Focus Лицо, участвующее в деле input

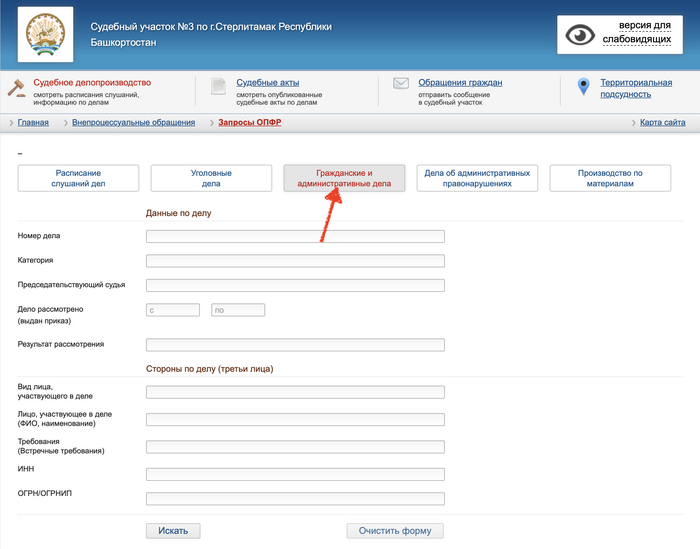pos(295,420)
